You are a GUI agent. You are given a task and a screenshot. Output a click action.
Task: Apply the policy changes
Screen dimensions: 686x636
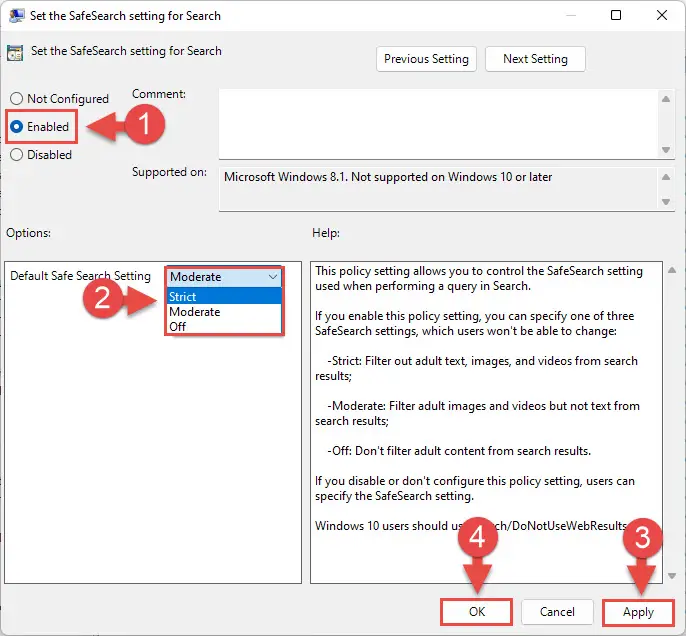tap(638, 612)
